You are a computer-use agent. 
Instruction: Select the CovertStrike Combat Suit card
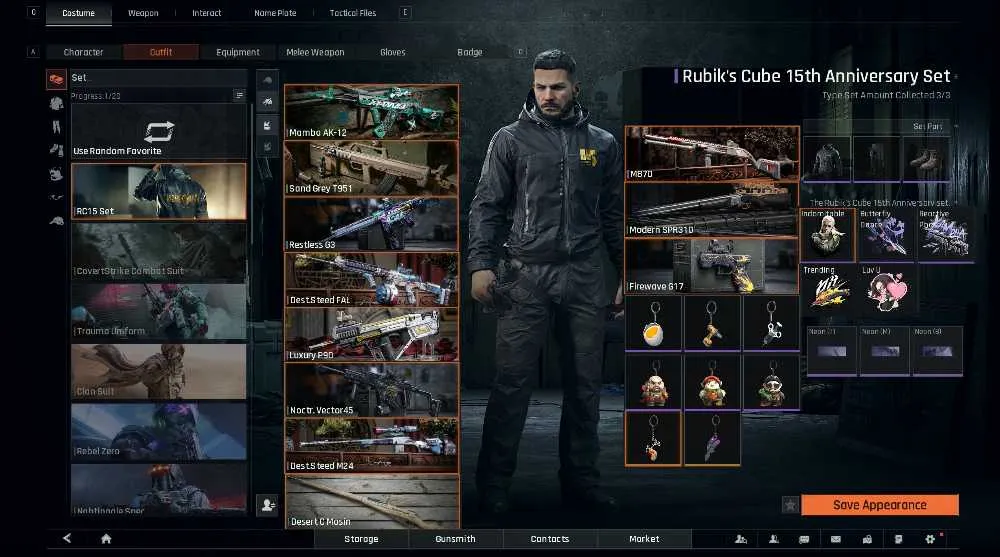click(x=159, y=252)
